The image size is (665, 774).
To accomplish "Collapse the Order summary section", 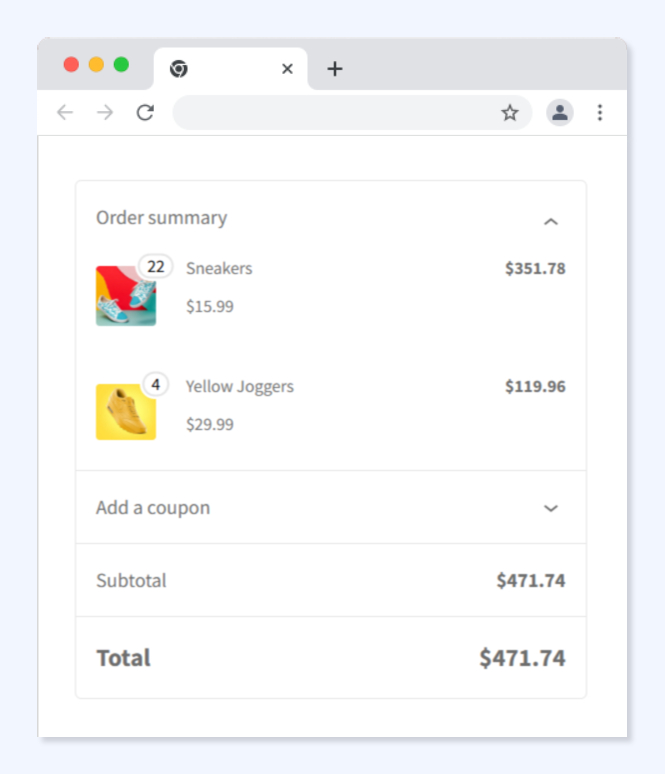I will 550,221.
